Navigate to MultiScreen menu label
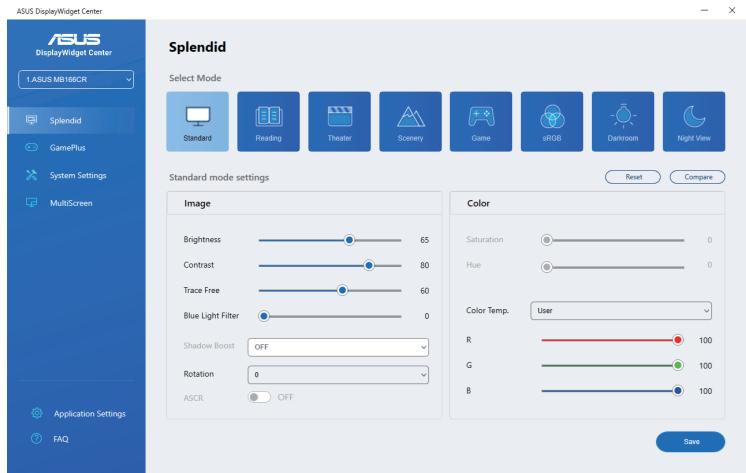The width and height of the screenshot is (746, 473). pyautogui.click(x=71, y=203)
